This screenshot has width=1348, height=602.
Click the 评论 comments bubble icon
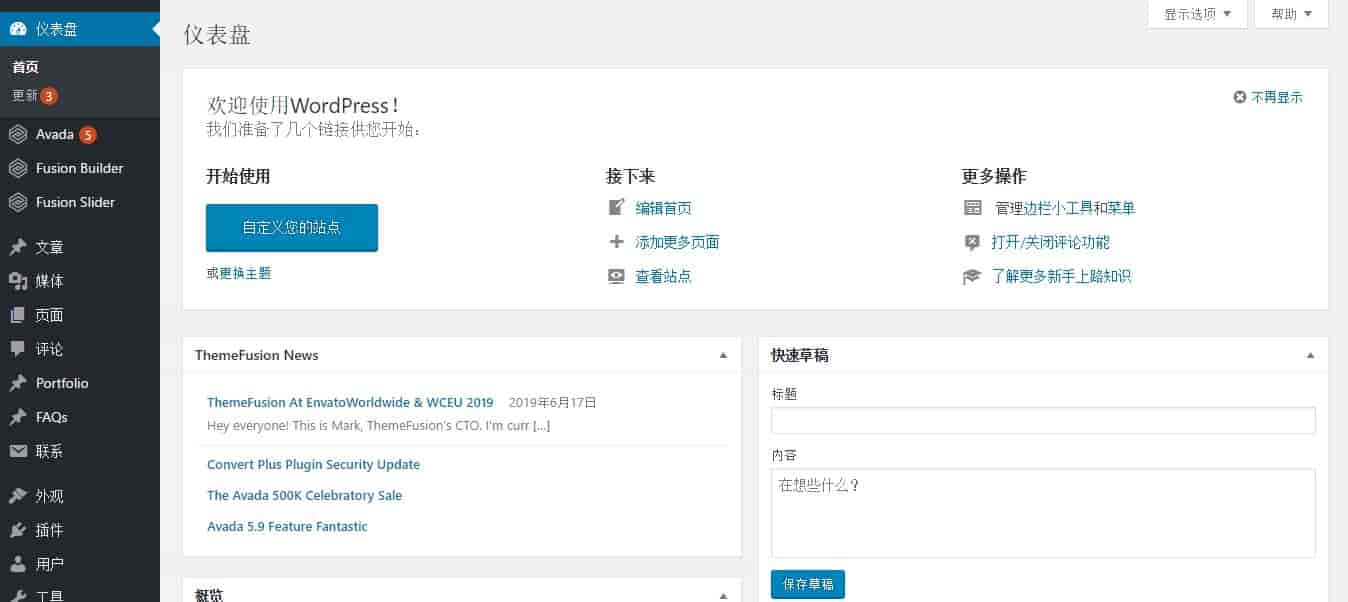click(17, 349)
